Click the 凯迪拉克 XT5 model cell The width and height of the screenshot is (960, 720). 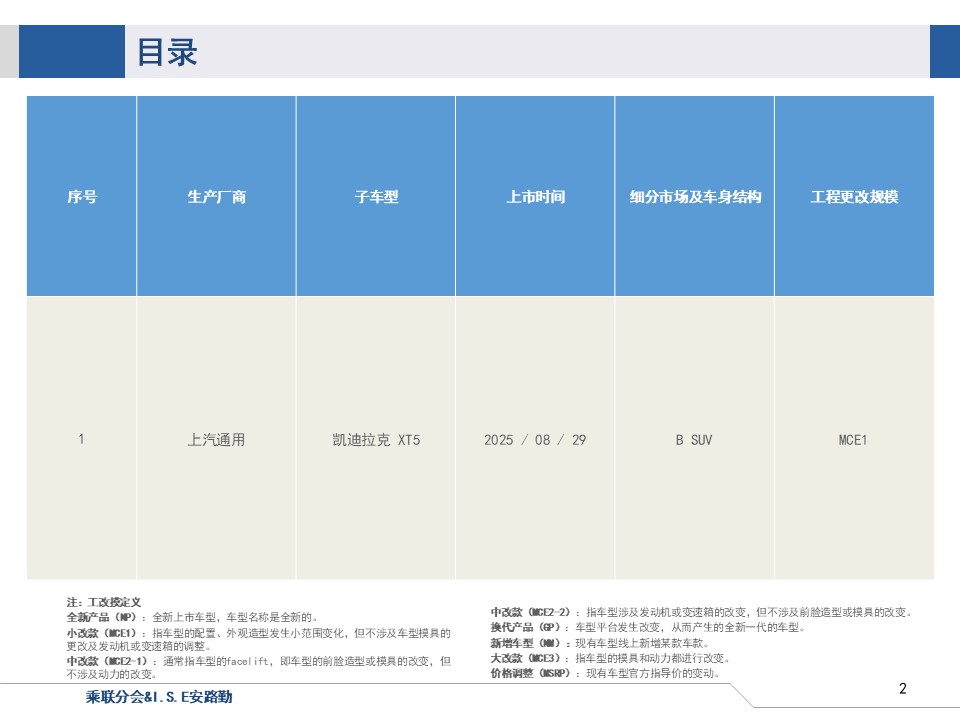click(376, 440)
